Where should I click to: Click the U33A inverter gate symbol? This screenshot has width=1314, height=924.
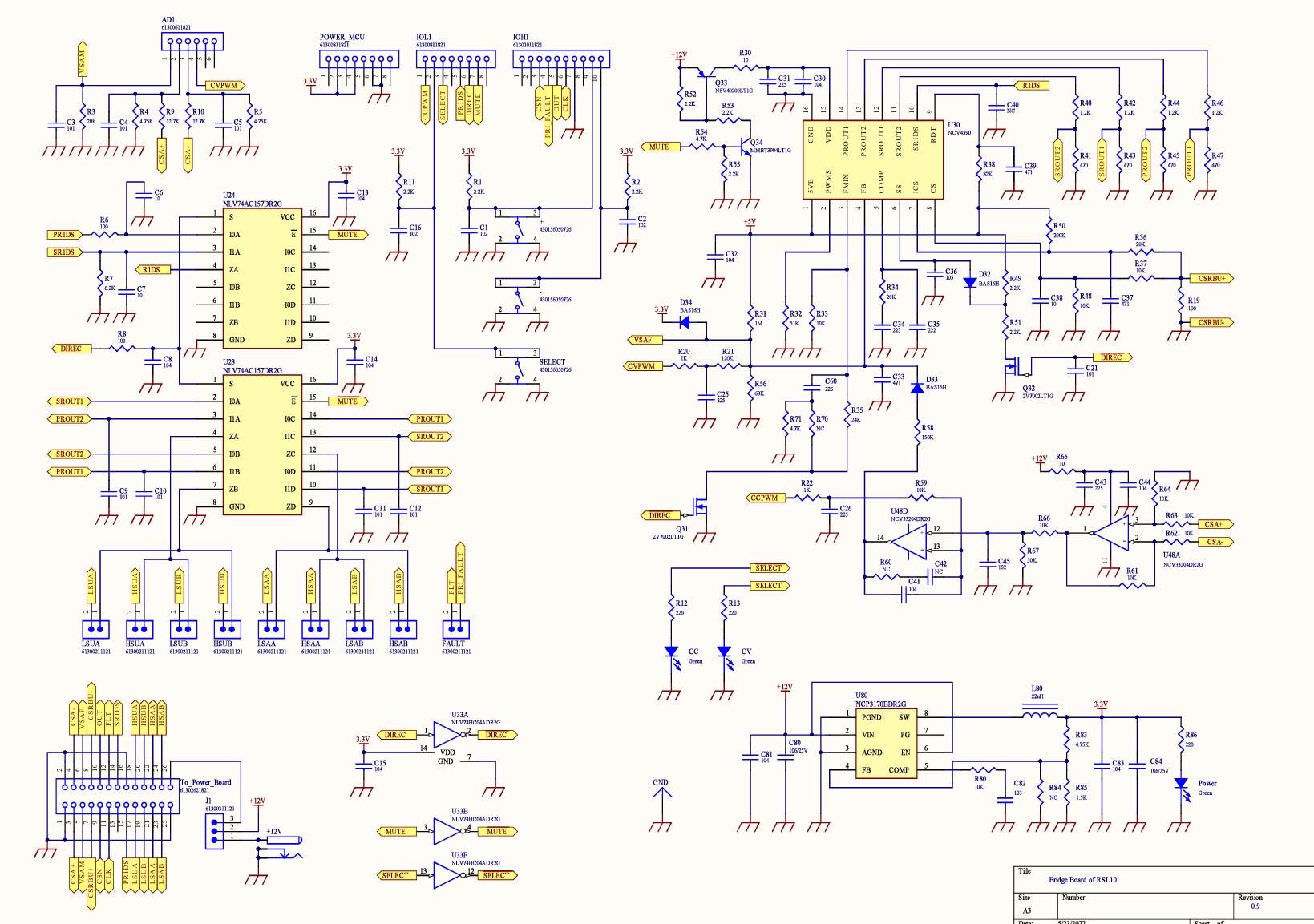pos(447,734)
